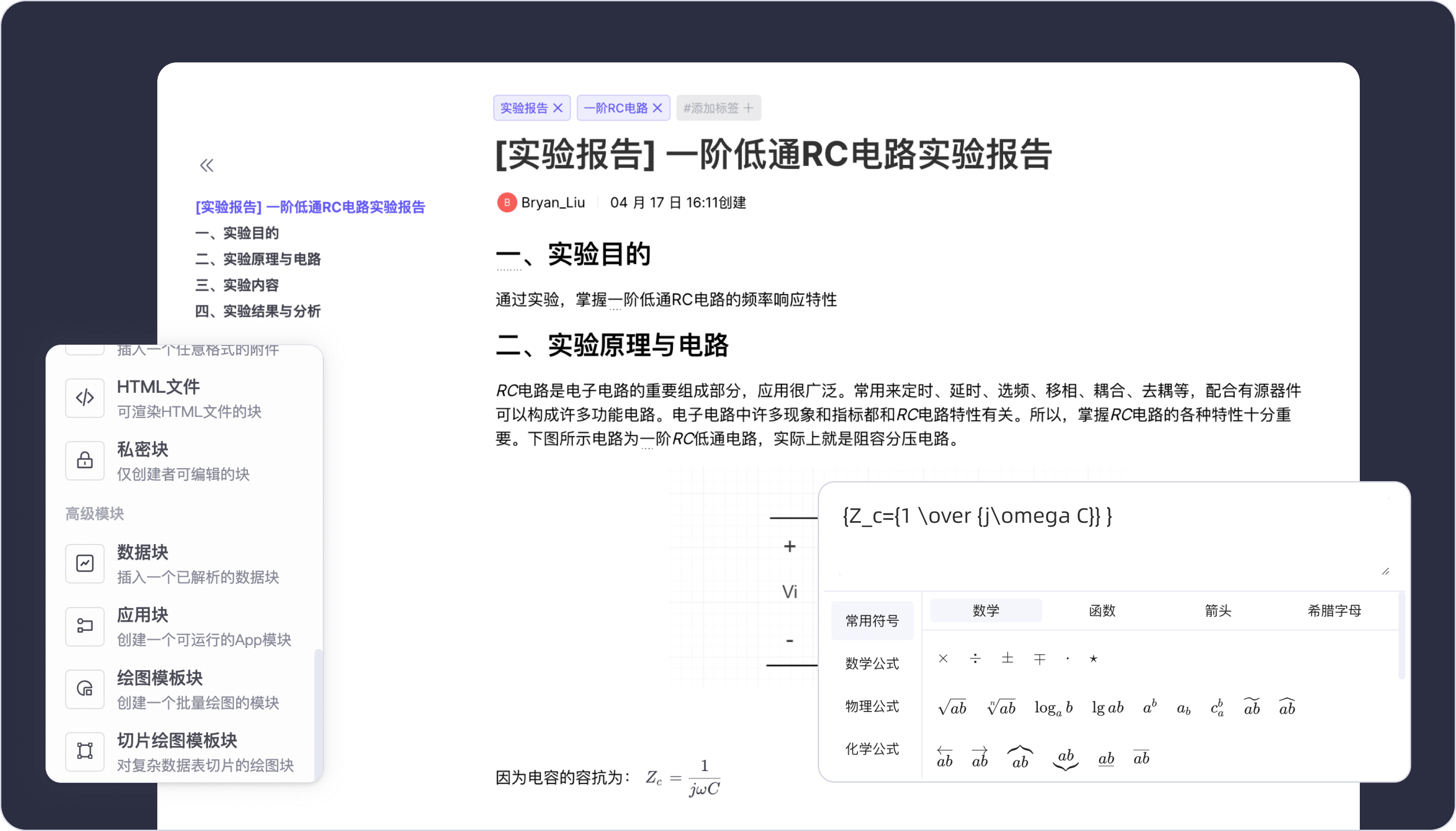Viewport: 1456px width, 831px height.
Task: Switch to the 数学 tab
Action: 986,611
